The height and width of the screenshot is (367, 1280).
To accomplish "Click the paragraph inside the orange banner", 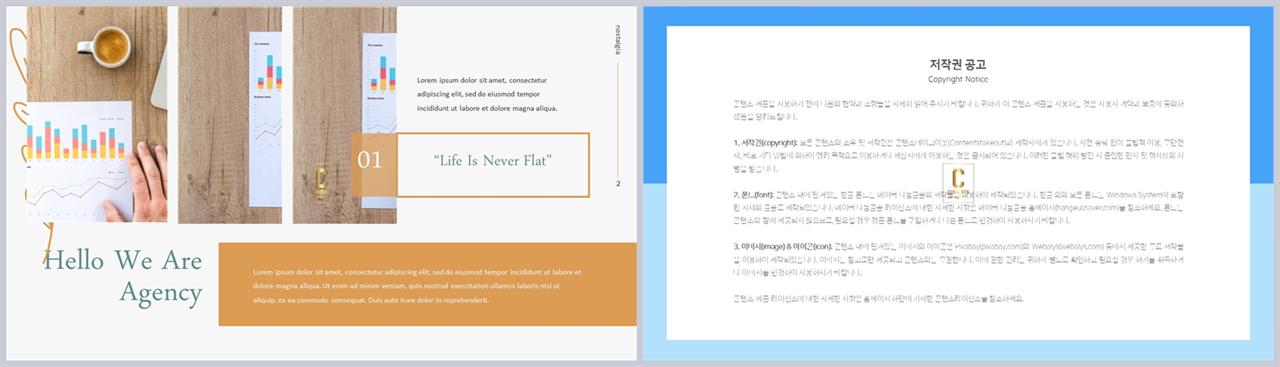I will 418,286.
